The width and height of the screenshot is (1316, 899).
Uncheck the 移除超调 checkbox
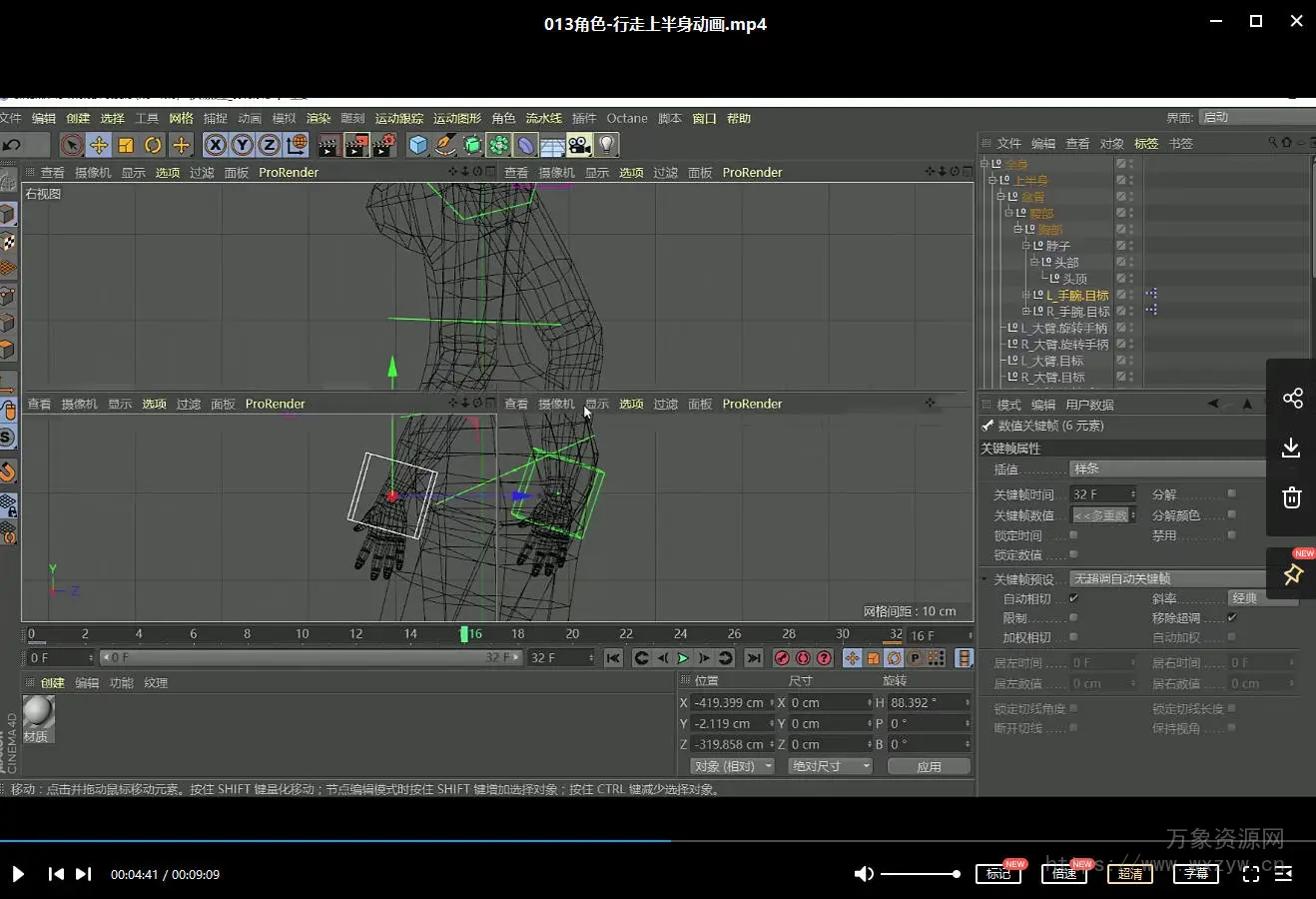pos(1232,617)
